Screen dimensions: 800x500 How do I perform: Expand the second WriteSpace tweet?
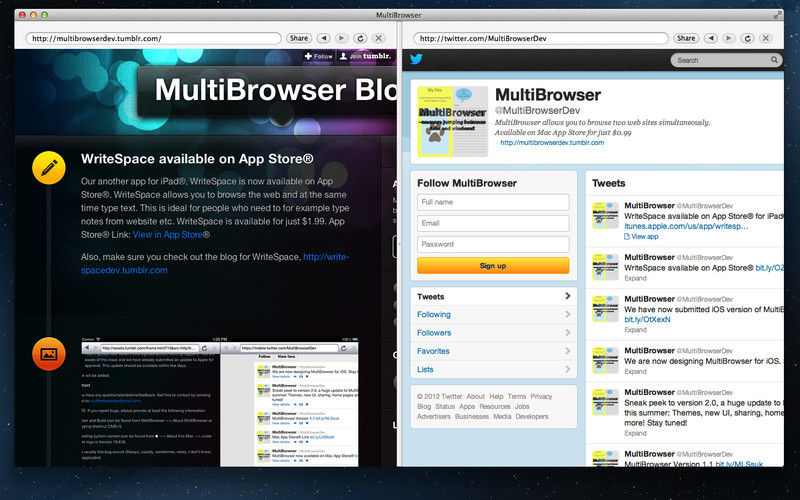[x=635, y=278]
